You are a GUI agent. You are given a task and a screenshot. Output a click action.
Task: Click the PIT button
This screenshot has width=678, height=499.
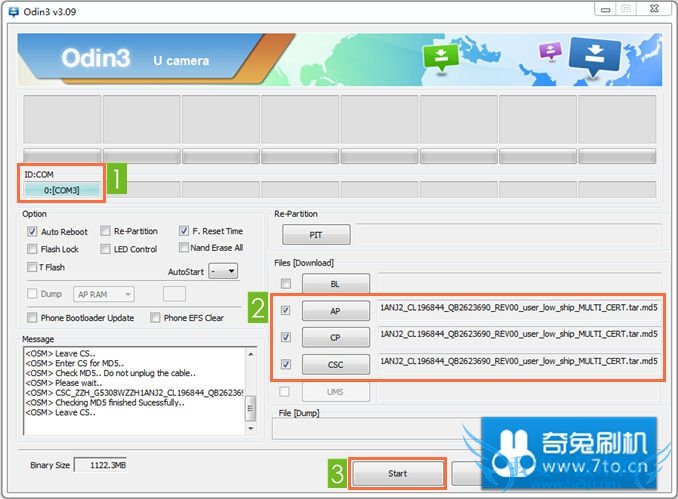[316, 235]
